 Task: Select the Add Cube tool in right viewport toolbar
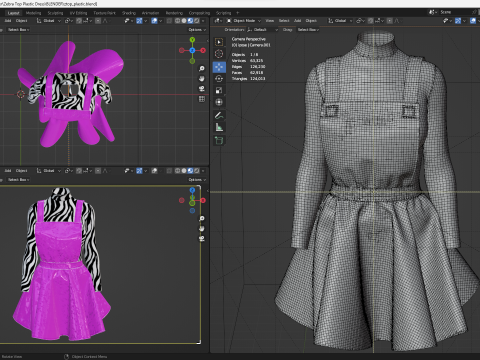click(x=219, y=140)
